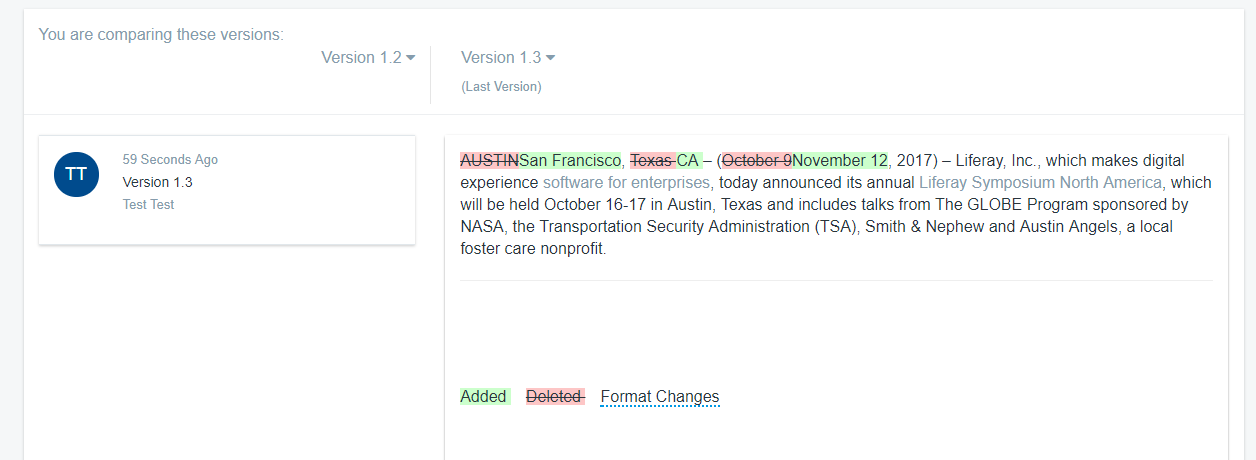Click the added CA highlight
Screen dimensions: 1256x460
coord(688,161)
